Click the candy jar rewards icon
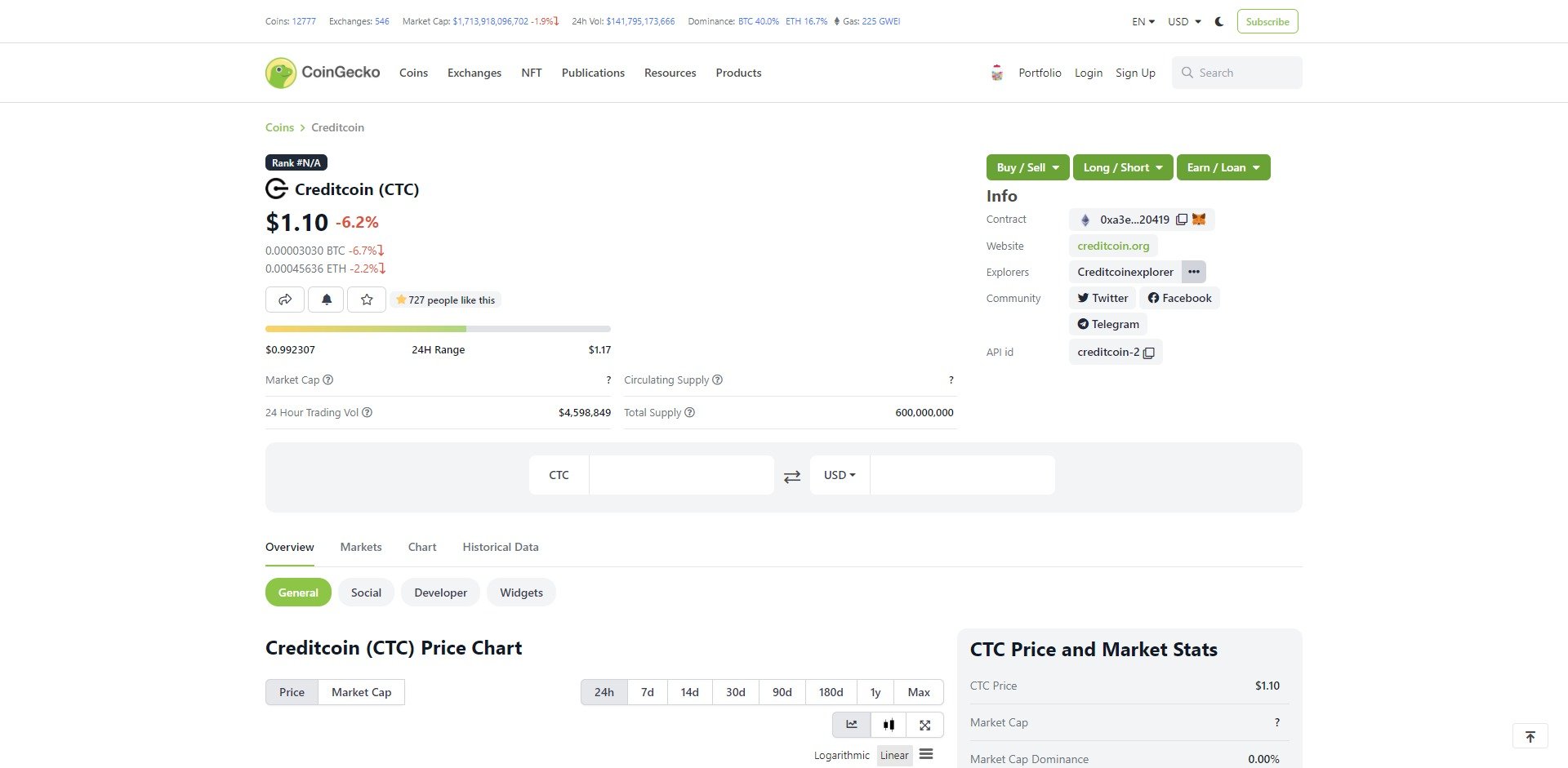Viewport: 1568px width, 768px height. 997,73
